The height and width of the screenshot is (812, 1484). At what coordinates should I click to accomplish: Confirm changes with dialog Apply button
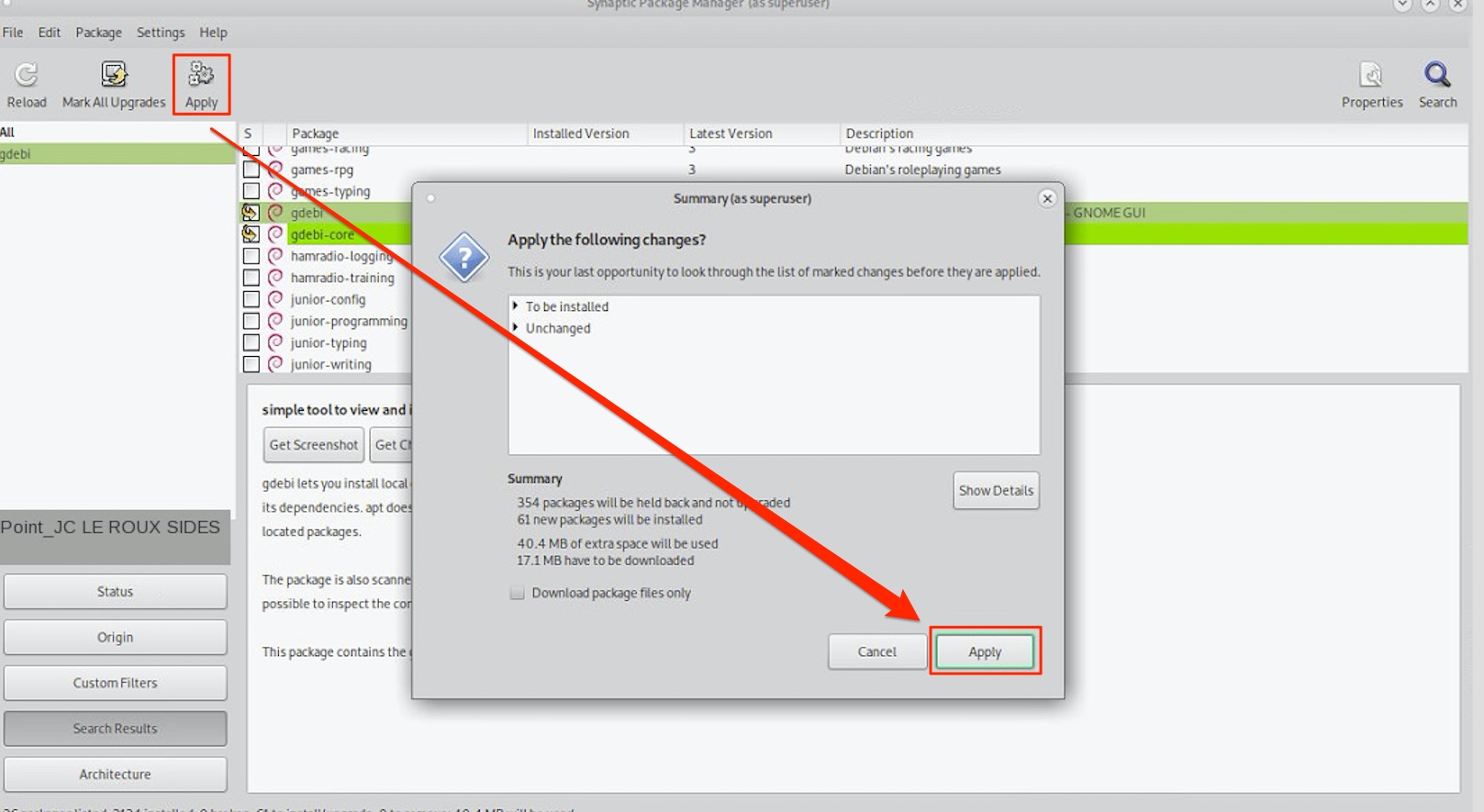(985, 651)
